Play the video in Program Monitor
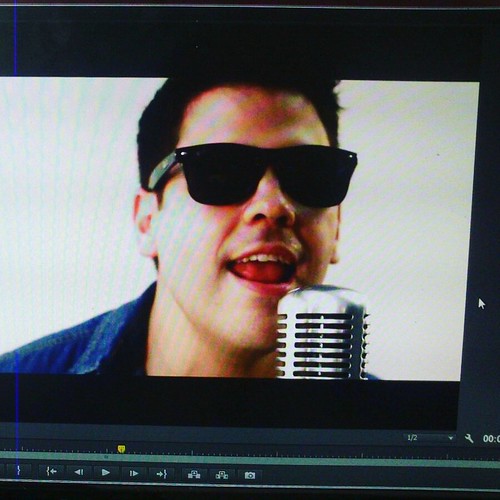 click(106, 472)
